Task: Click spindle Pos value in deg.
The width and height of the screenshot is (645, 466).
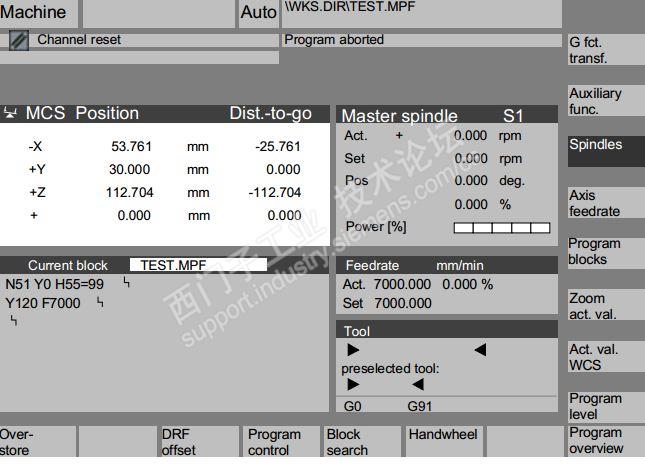Action: pyautogui.click(x=471, y=180)
